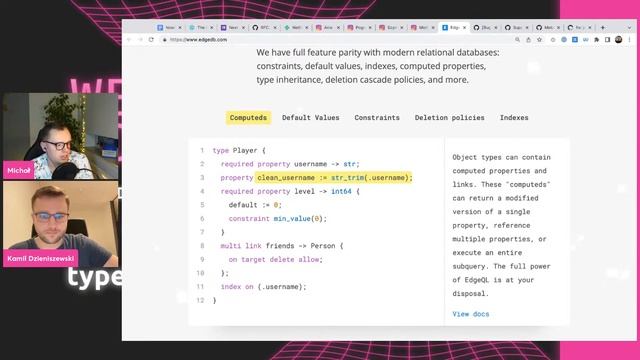This screenshot has height=360, width=640.
Task: Select the Deletion policies tab
Action: (x=449, y=118)
